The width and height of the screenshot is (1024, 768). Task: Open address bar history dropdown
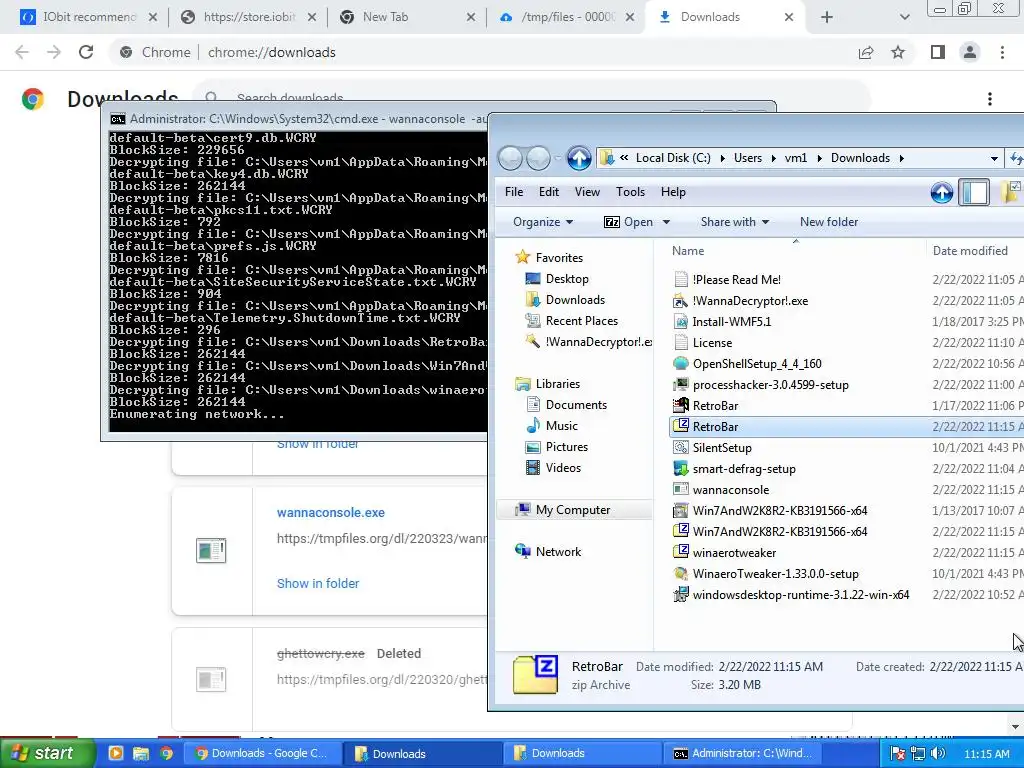coord(994,158)
